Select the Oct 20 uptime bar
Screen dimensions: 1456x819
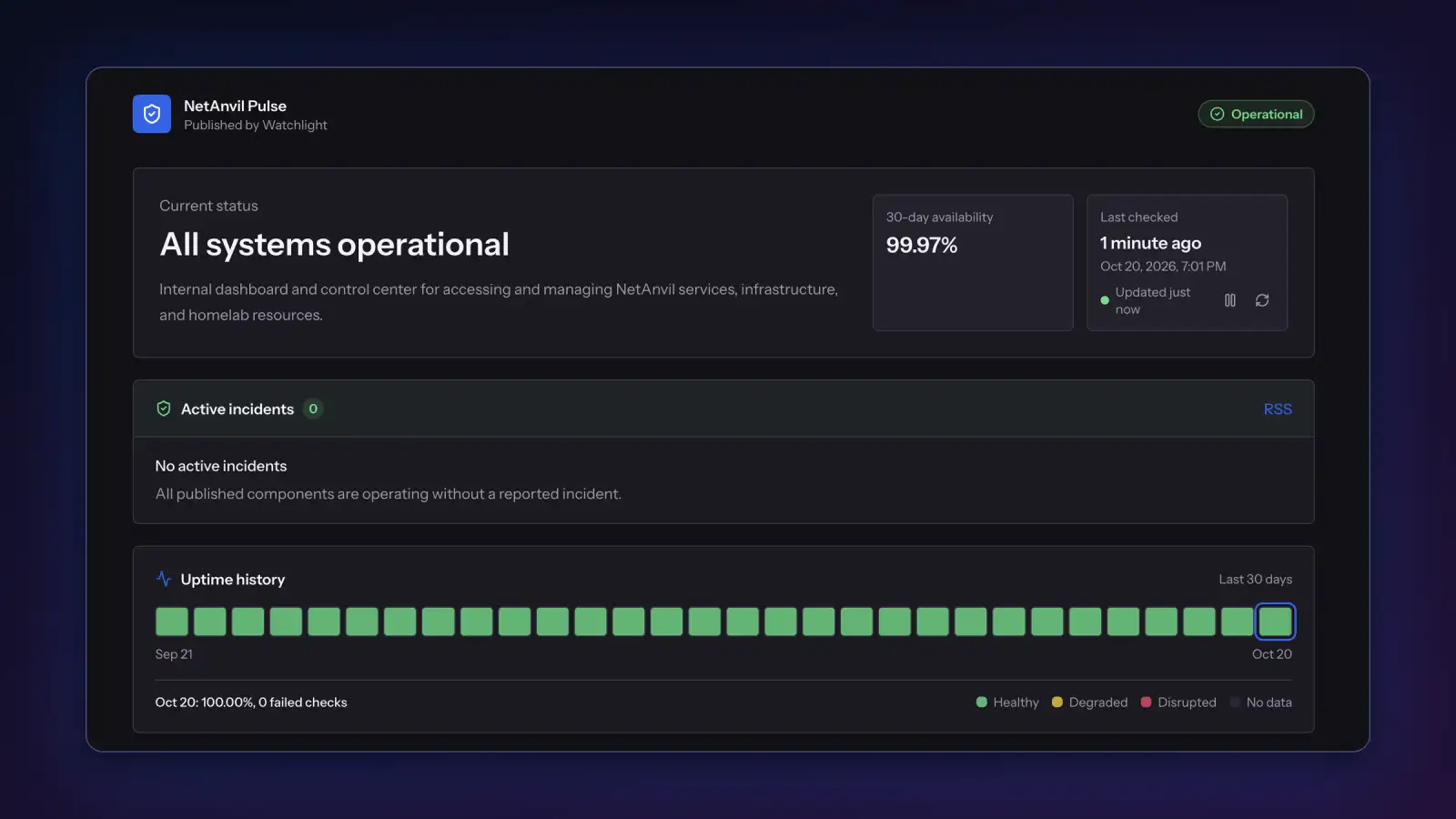[x=1275, y=622]
